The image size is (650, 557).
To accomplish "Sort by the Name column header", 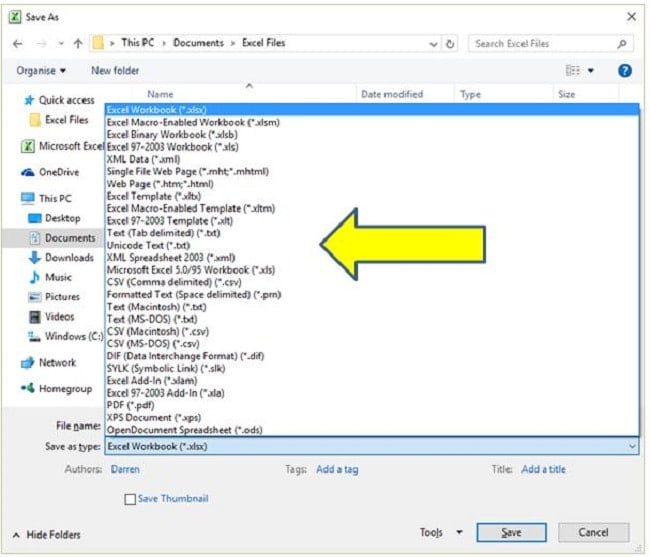I will click(x=160, y=94).
